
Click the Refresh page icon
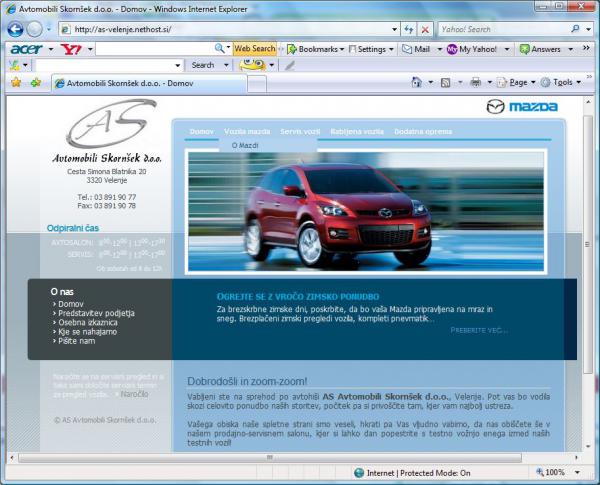point(408,30)
